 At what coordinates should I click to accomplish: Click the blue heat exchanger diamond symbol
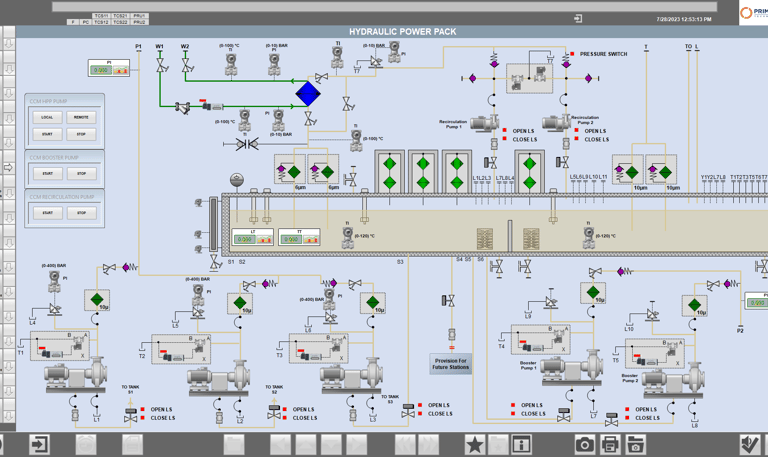pos(308,94)
